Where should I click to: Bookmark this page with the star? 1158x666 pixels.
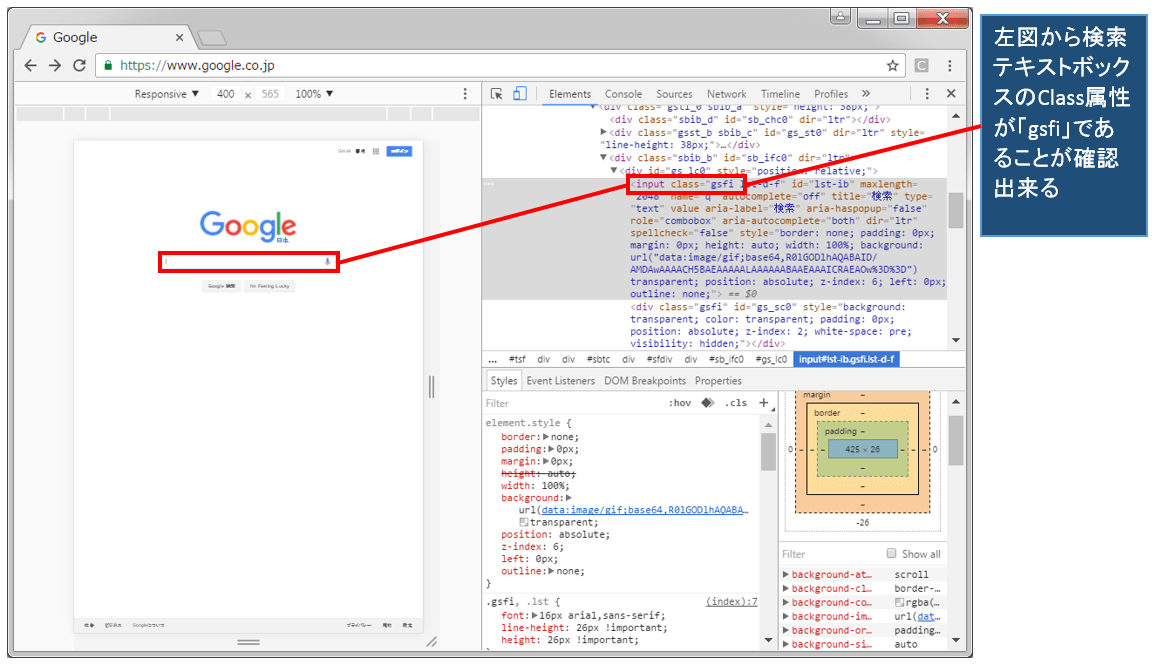pos(892,66)
